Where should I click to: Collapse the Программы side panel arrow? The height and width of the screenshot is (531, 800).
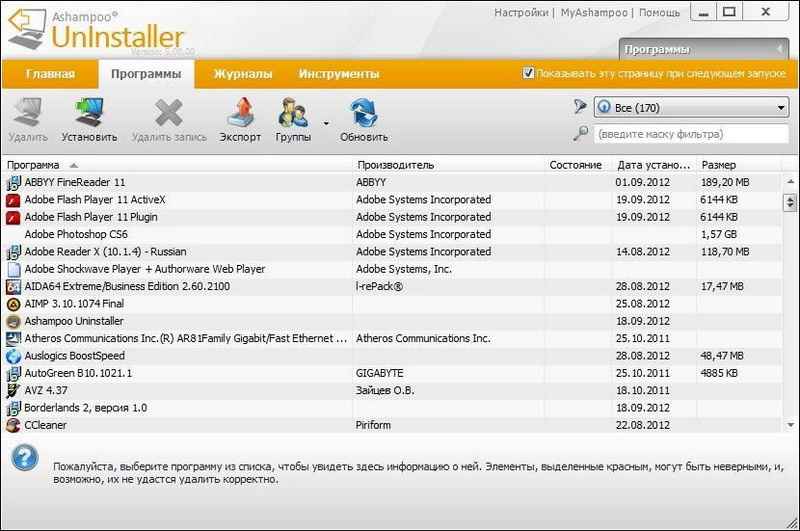pyautogui.click(x=779, y=49)
